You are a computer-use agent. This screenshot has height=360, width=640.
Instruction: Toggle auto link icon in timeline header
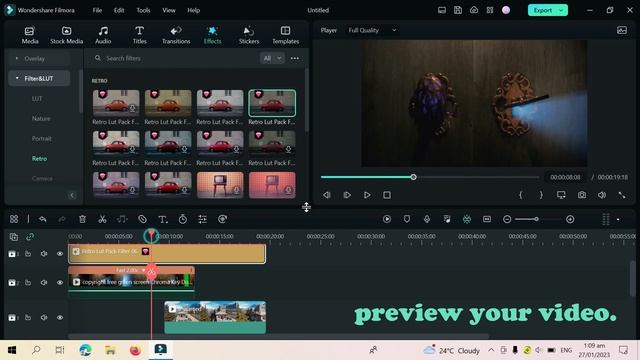click(x=30, y=236)
